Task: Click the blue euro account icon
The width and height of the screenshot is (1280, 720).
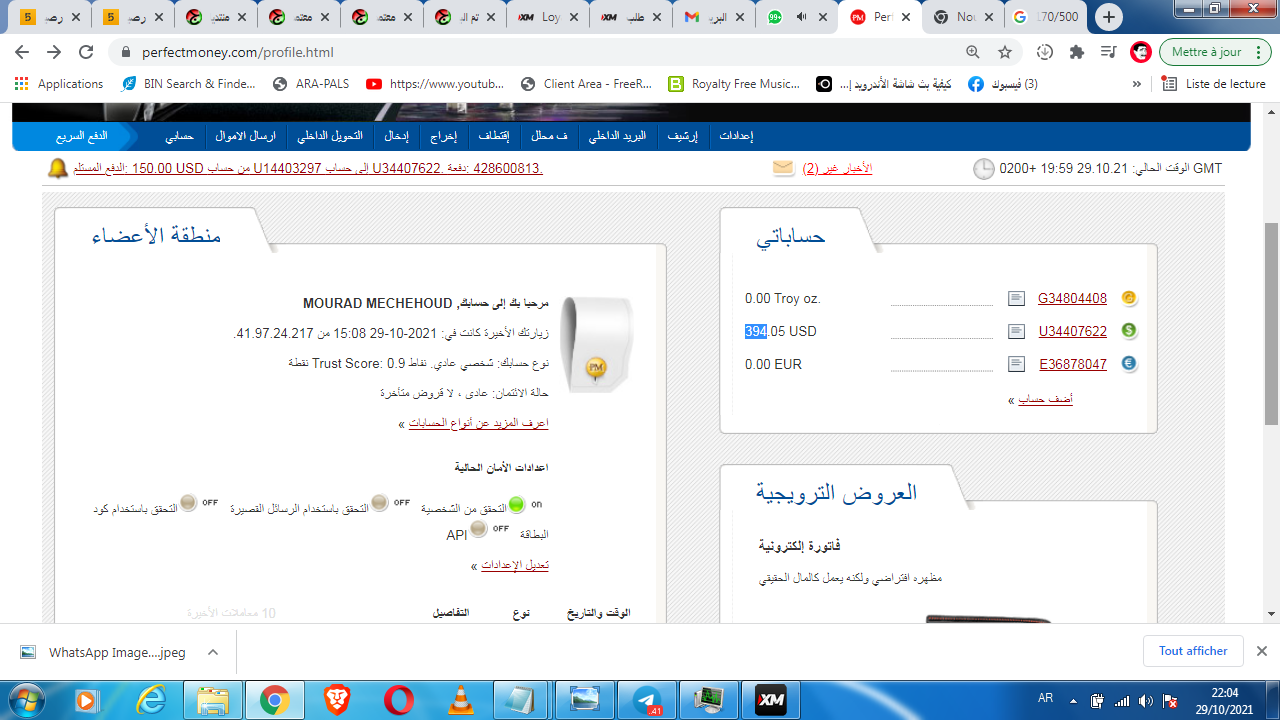Action: (x=1129, y=364)
